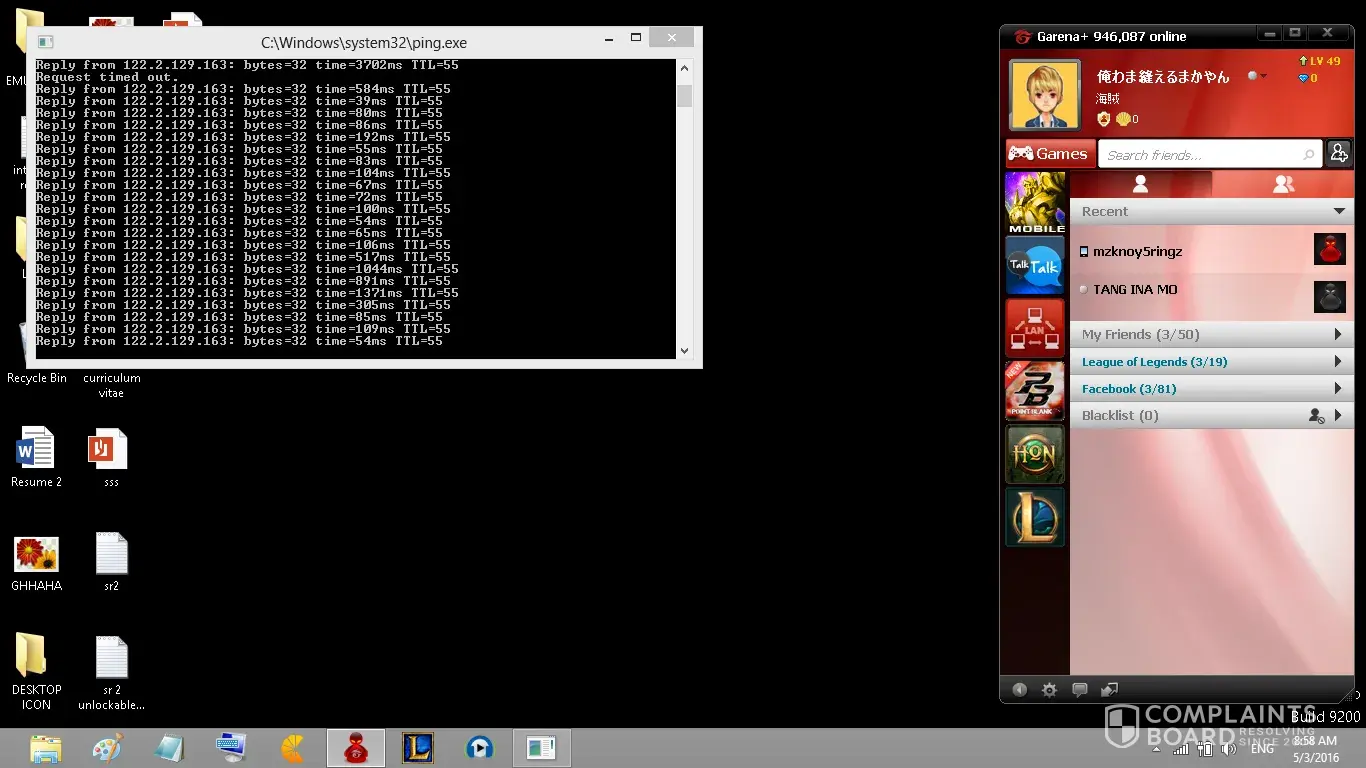
Task: Open Garena settings gear icon
Action: (1049, 690)
